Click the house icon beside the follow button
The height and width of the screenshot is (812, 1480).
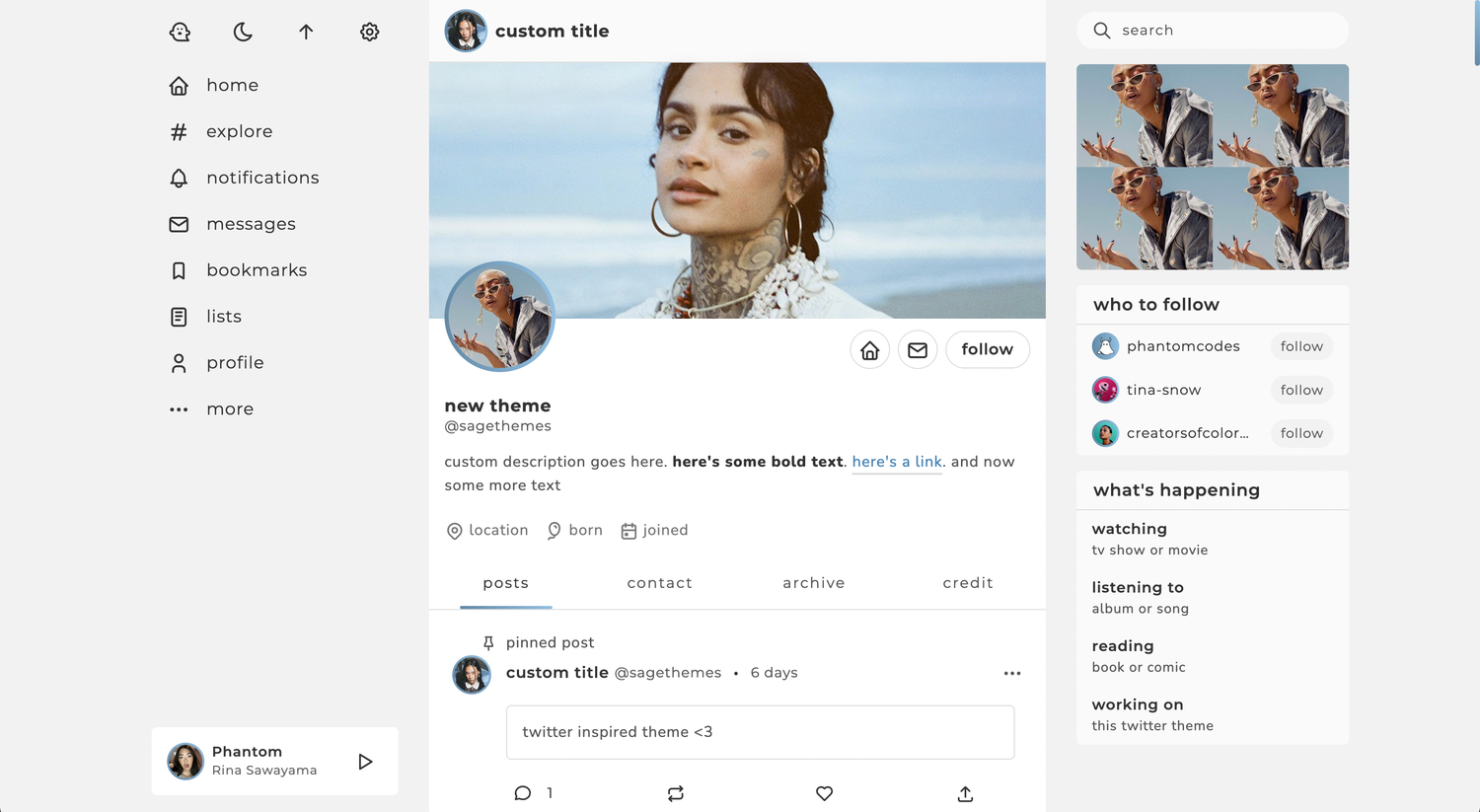[x=869, y=350]
